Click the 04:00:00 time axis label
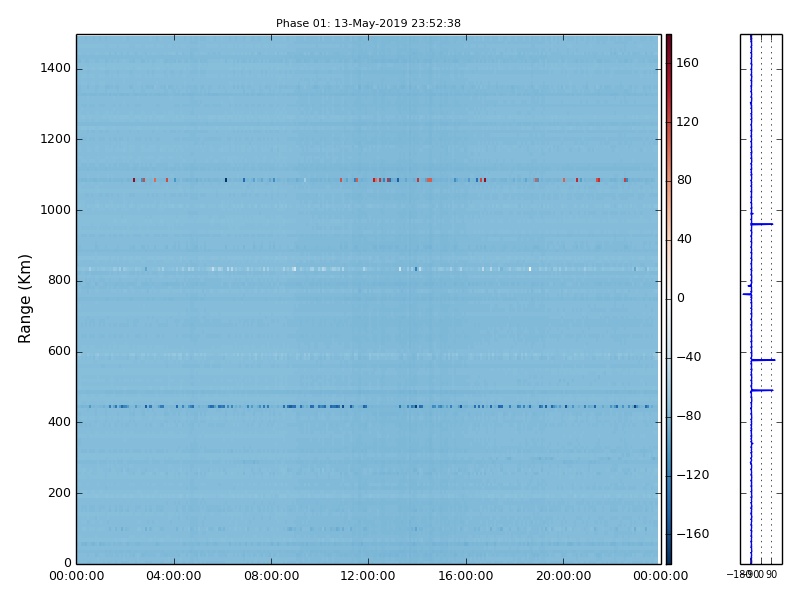Screen dimensions: 800x600 click(173, 576)
